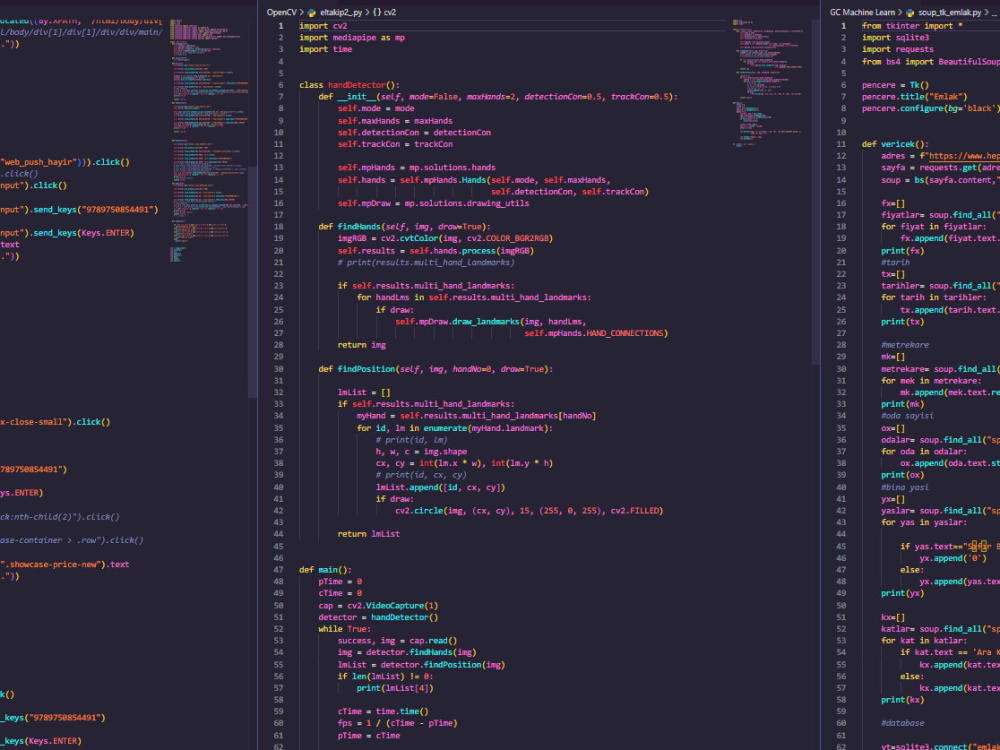Open the OpenCV folder breadcrumb
1000x750 pixels.
[281, 12]
